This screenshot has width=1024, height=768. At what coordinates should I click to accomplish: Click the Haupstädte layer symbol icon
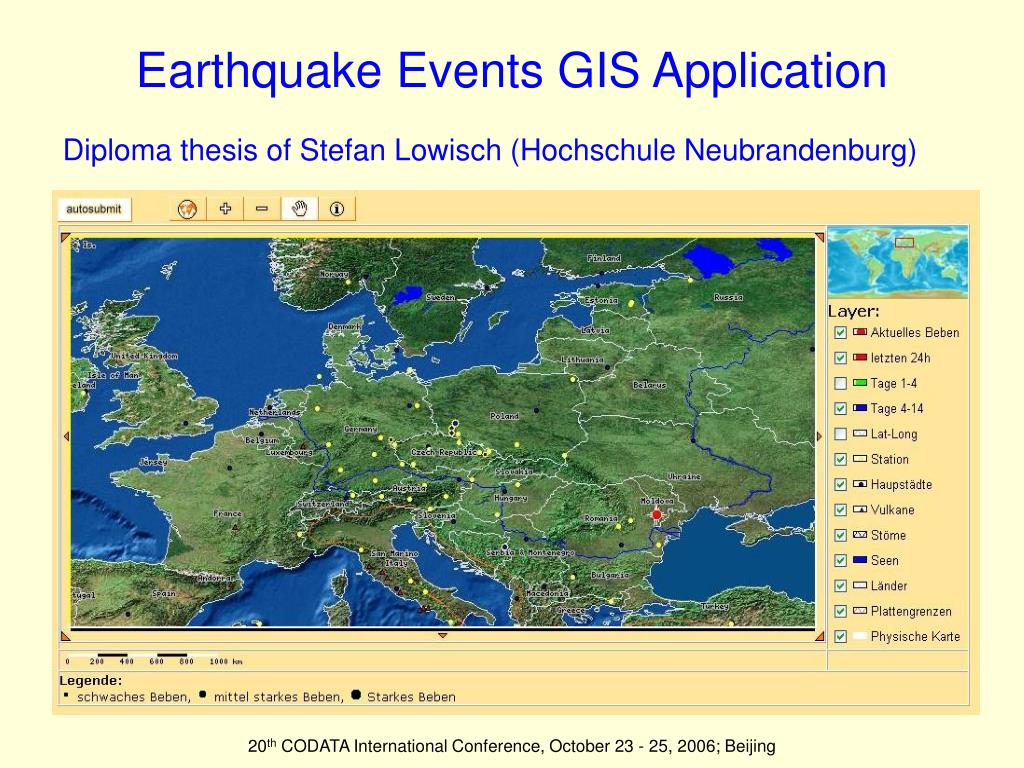pos(860,484)
